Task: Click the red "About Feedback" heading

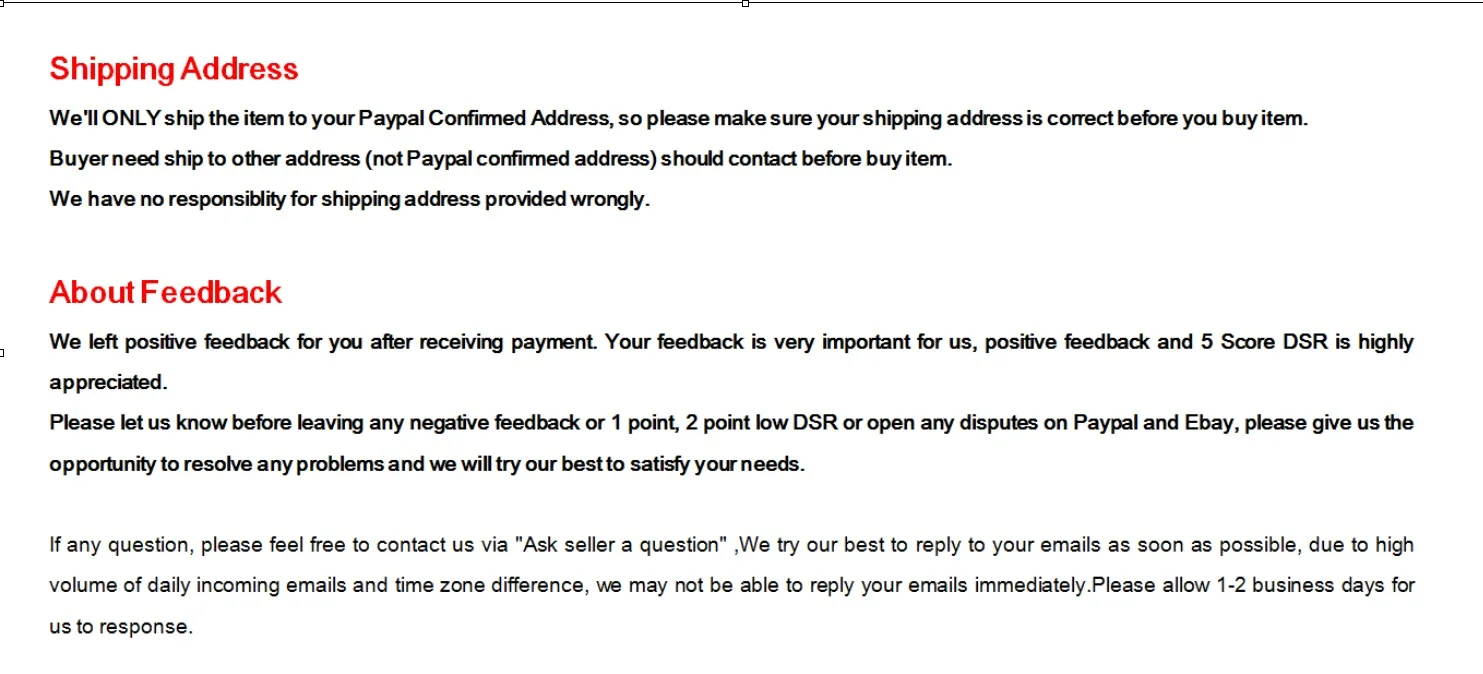Action: tap(166, 292)
